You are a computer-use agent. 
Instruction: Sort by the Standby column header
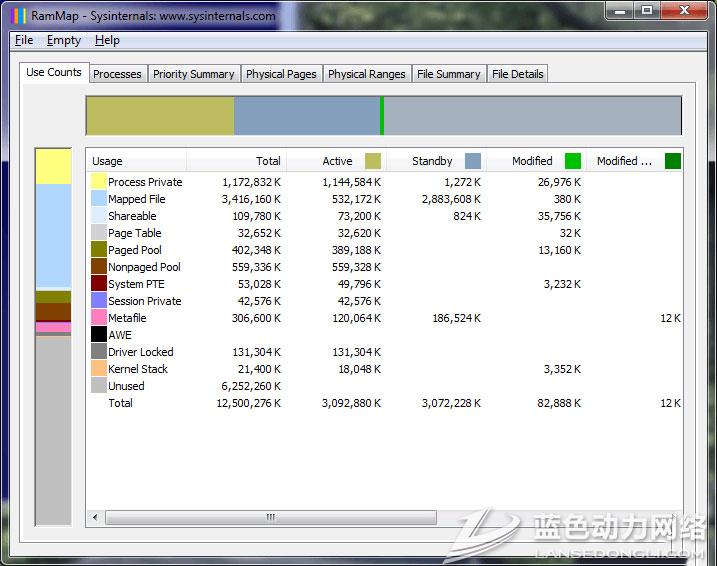point(432,161)
